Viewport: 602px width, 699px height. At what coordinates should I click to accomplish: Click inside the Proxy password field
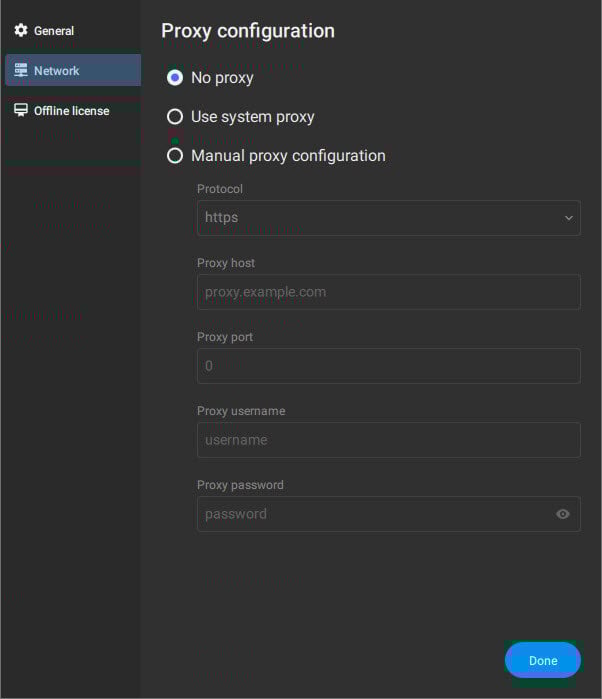click(370, 514)
